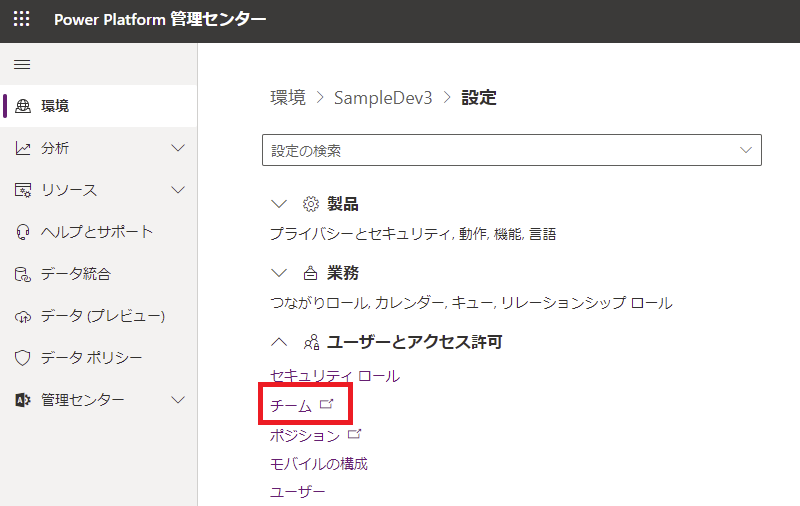Expand the 業務 section chevron
The height and width of the screenshot is (506, 800).
click(279, 273)
